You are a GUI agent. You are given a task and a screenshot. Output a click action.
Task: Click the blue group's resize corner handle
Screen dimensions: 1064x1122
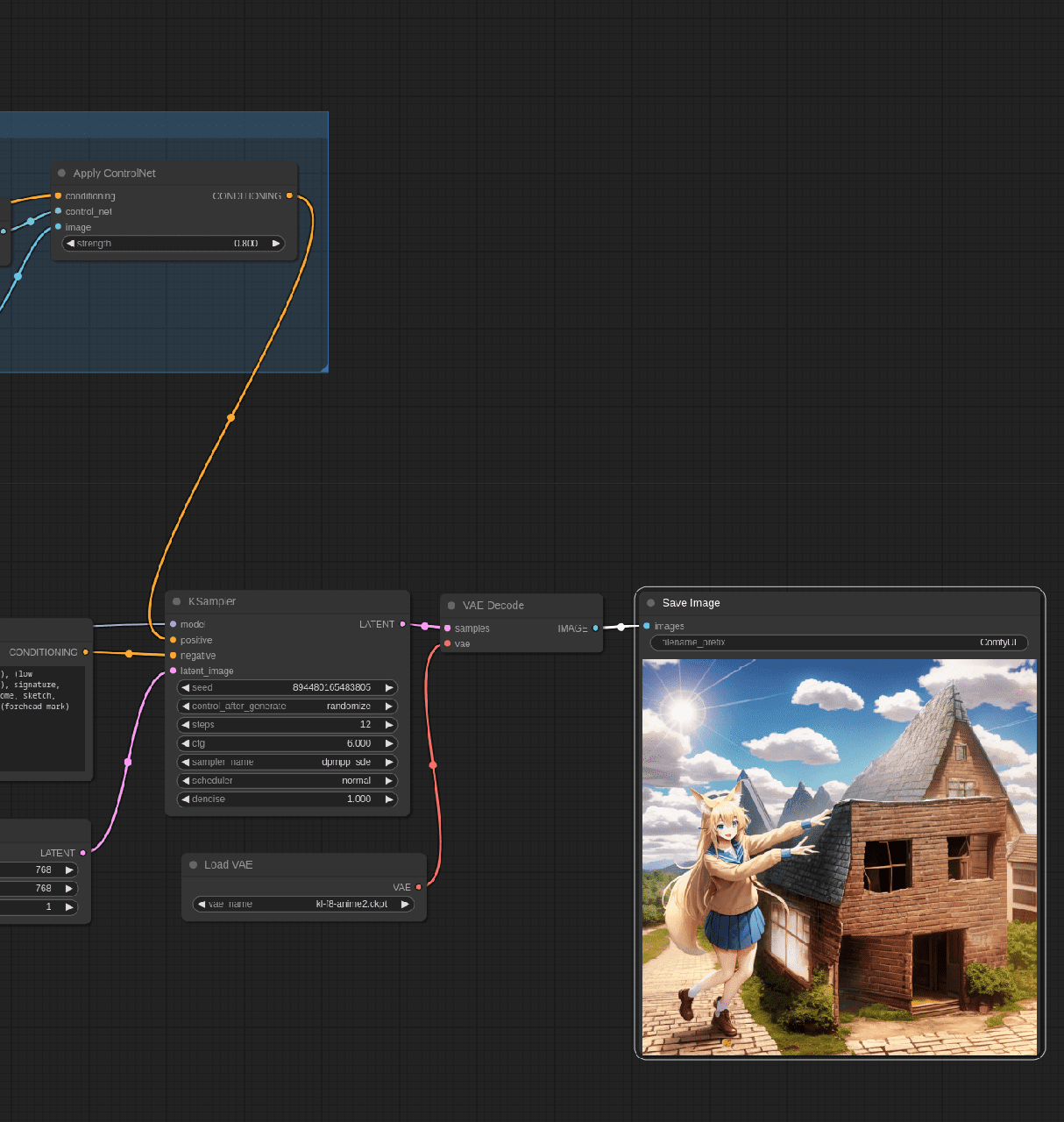324,369
